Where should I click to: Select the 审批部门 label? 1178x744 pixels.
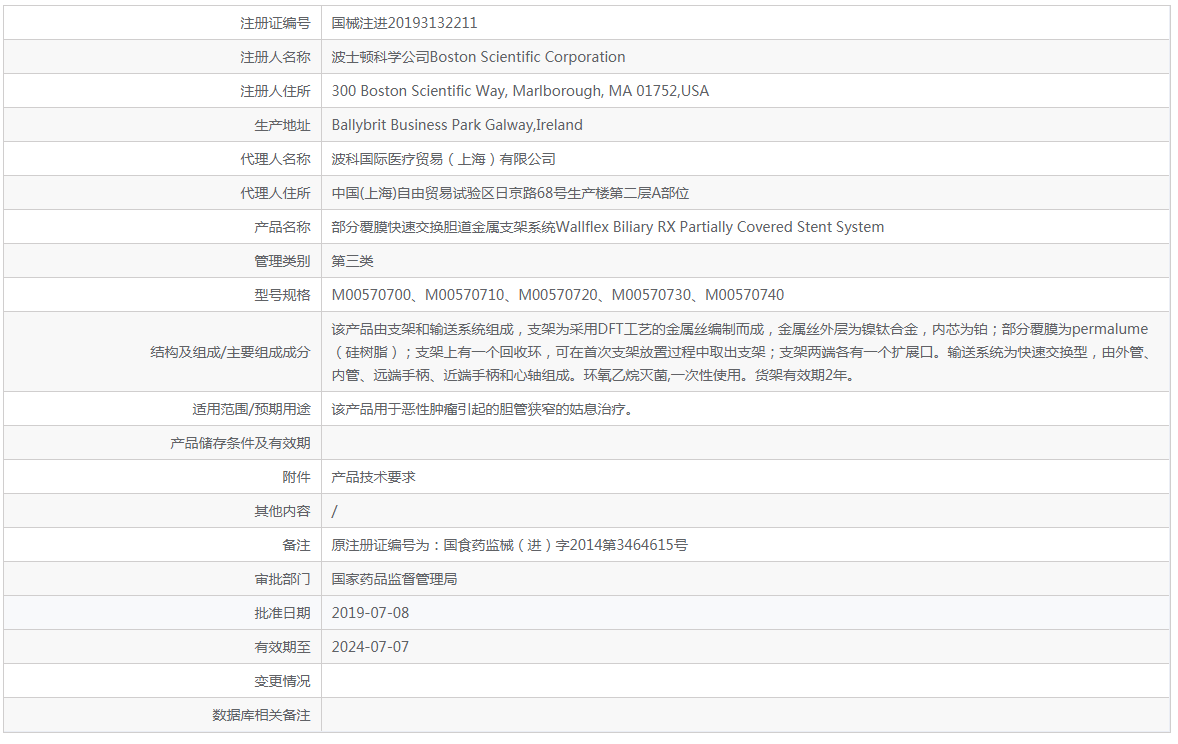[282, 579]
